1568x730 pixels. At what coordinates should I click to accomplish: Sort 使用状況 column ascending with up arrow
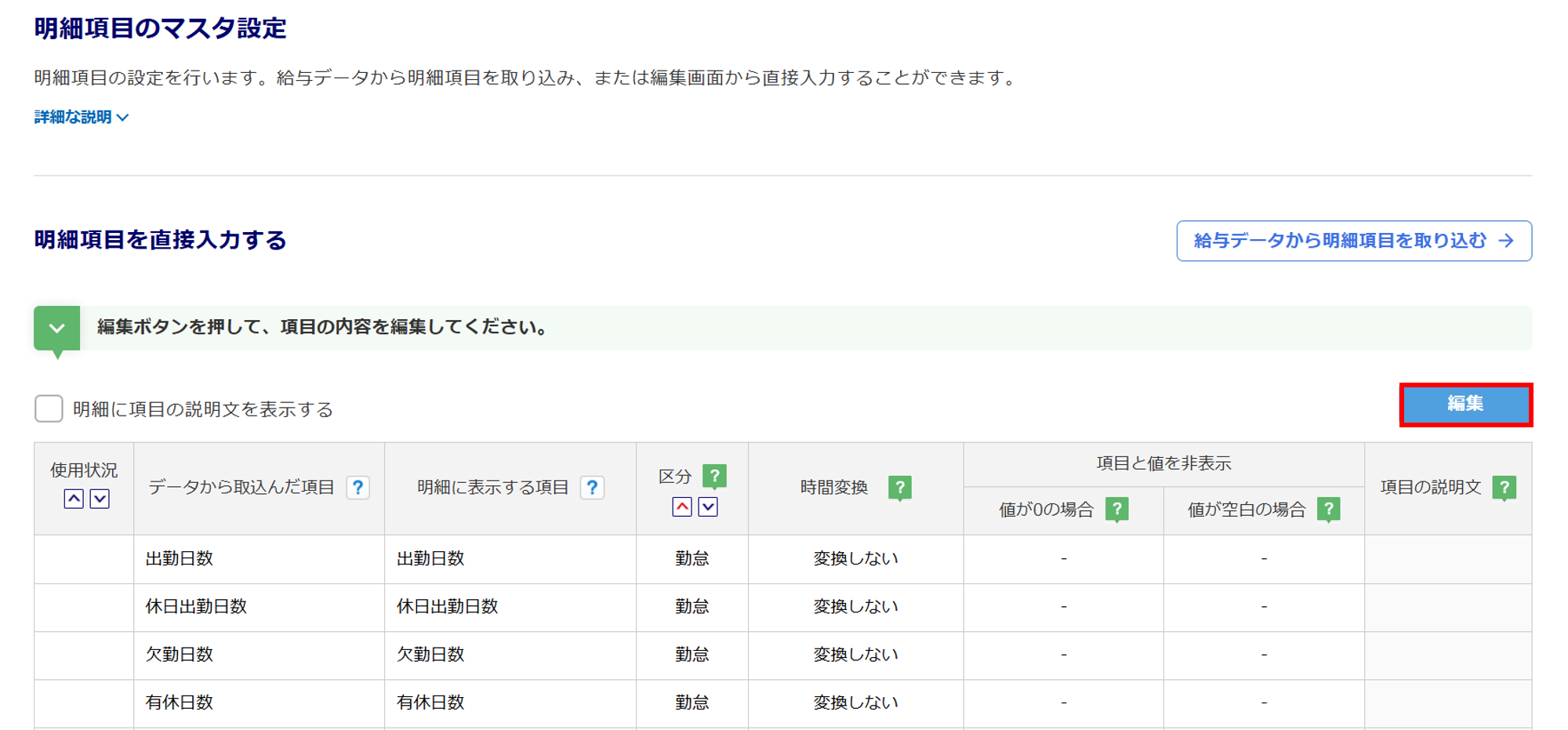(74, 499)
